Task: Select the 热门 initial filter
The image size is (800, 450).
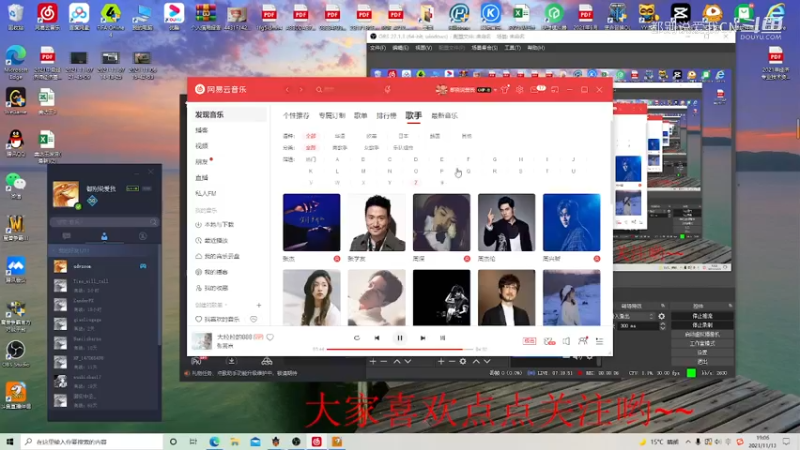Action: tap(311, 160)
